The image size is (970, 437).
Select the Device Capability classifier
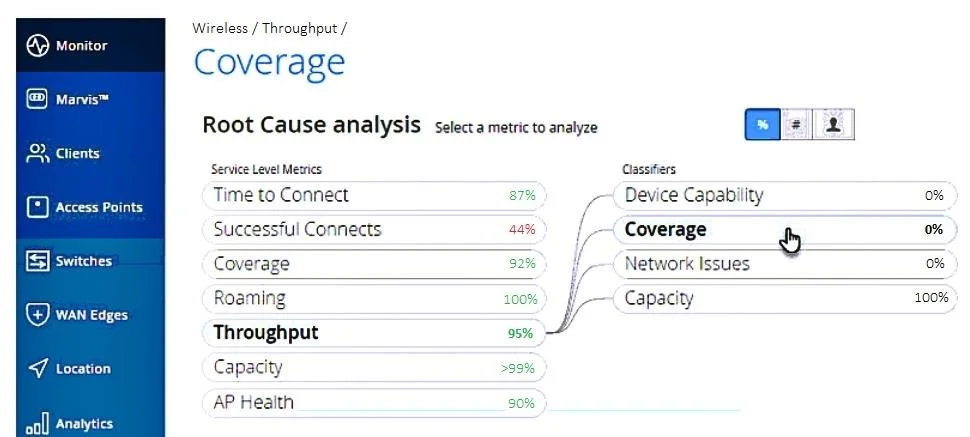[784, 196]
